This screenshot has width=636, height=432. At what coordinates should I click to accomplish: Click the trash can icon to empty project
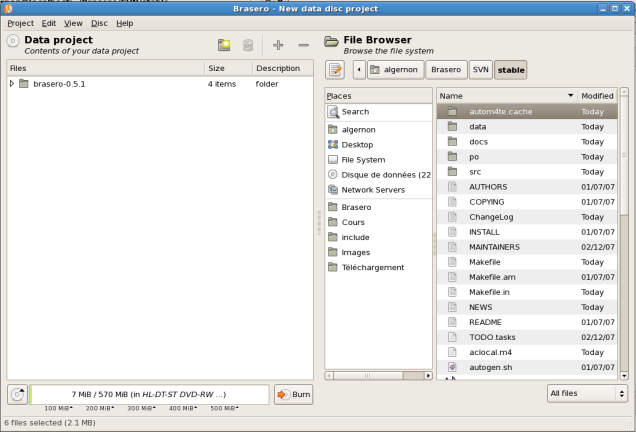coord(248,45)
